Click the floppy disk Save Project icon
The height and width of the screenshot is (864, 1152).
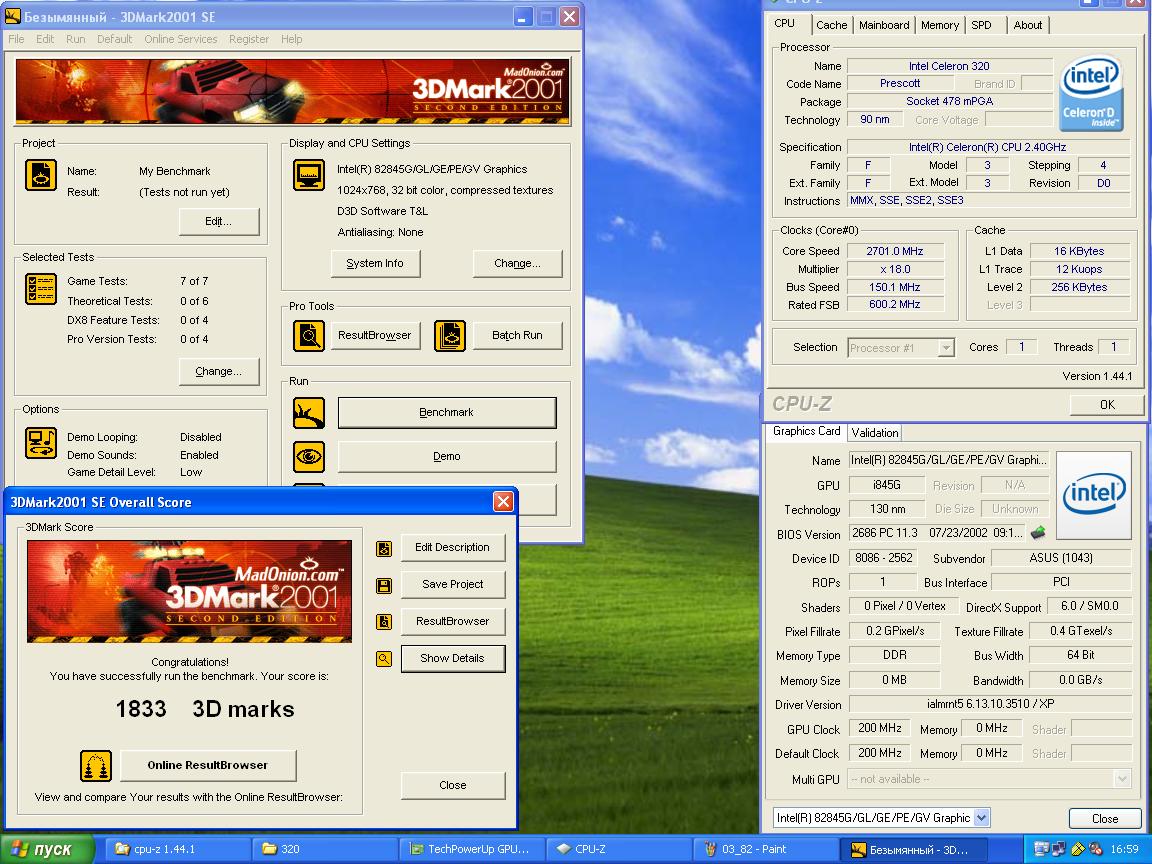point(384,586)
